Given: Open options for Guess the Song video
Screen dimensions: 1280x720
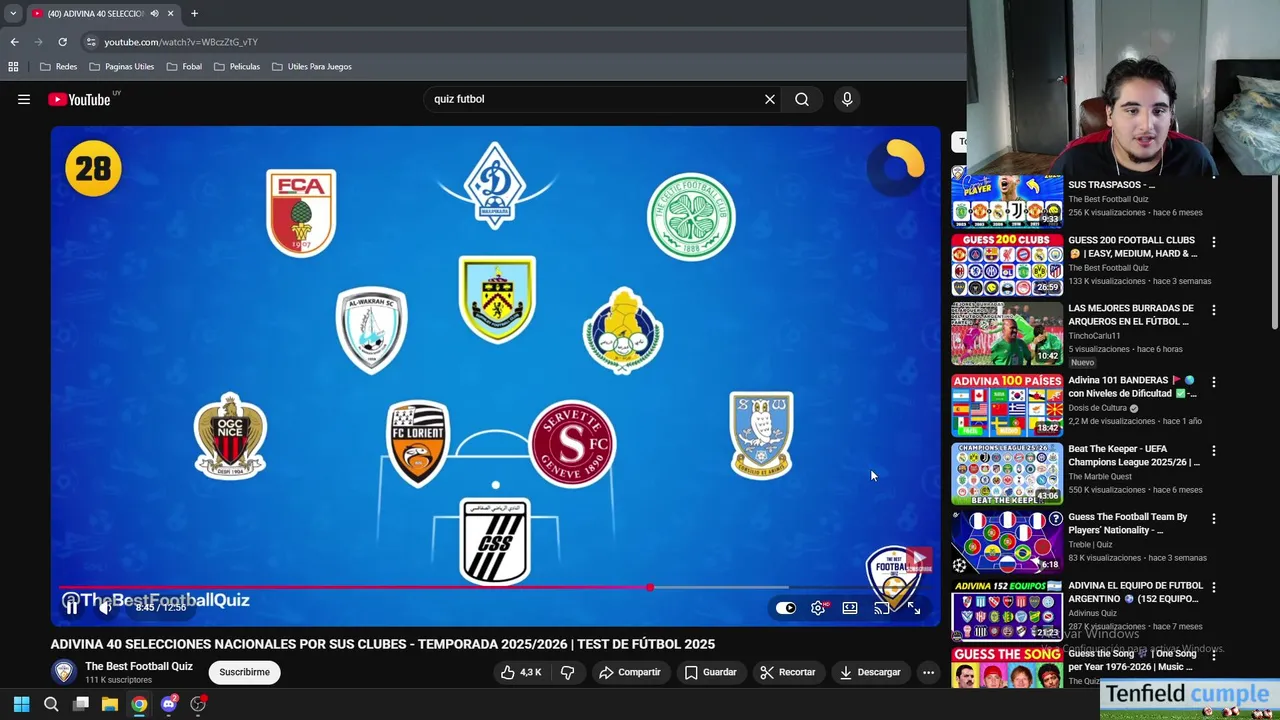Looking at the screenshot, I should click(1214, 655).
